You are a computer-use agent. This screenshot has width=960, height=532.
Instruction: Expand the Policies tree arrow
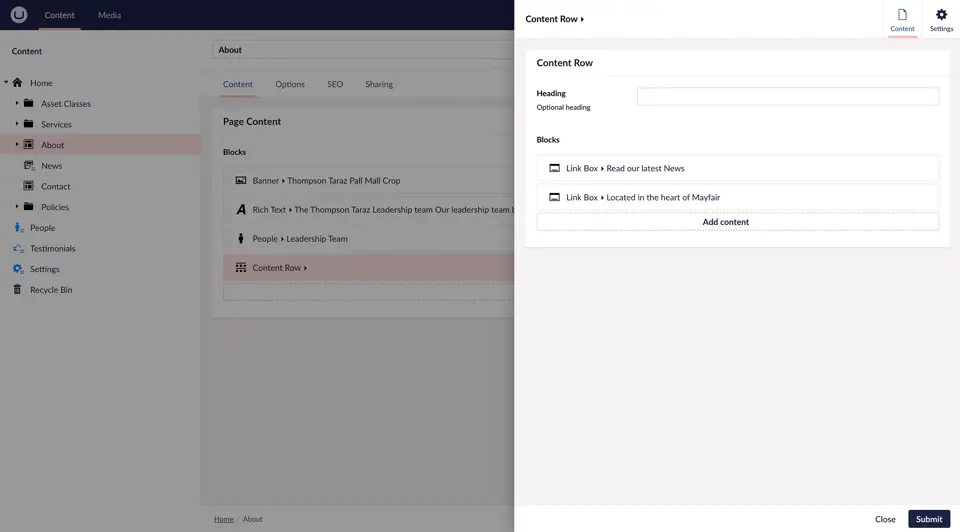click(x=17, y=206)
